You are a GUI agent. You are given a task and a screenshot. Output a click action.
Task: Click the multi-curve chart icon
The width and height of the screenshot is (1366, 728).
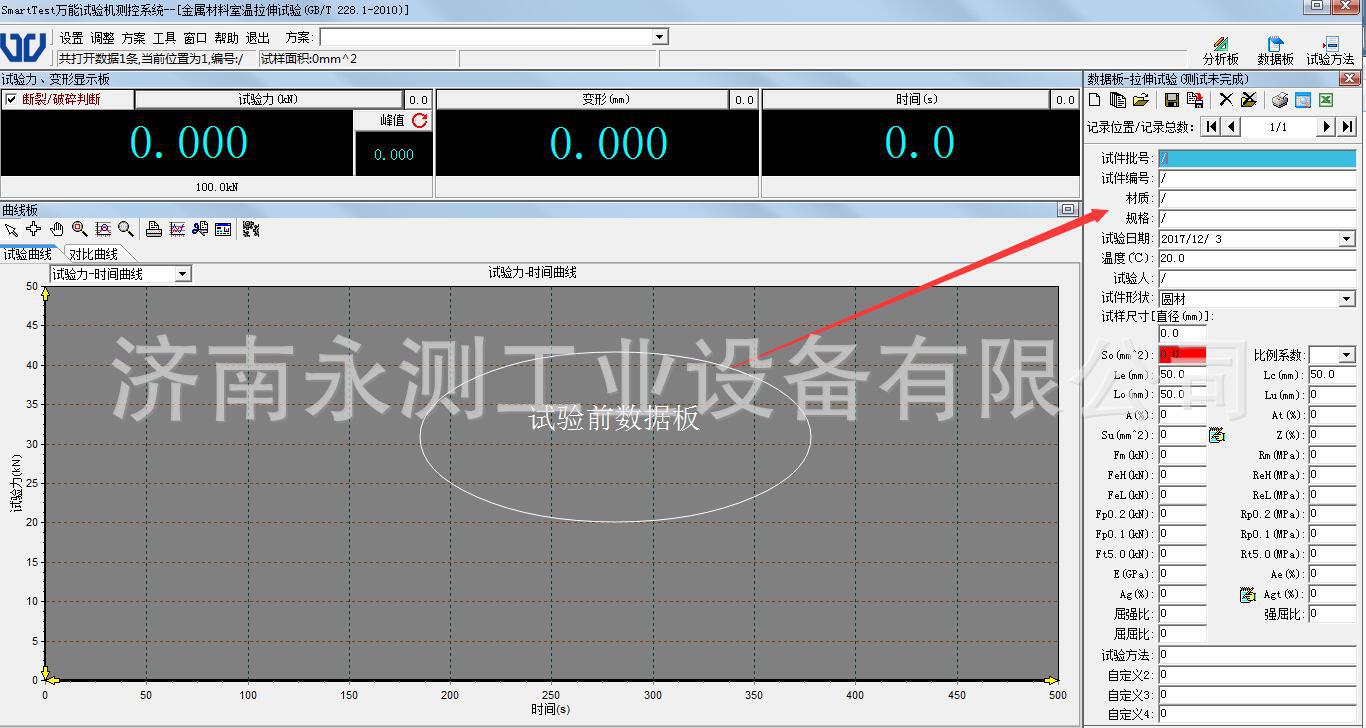point(177,229)
